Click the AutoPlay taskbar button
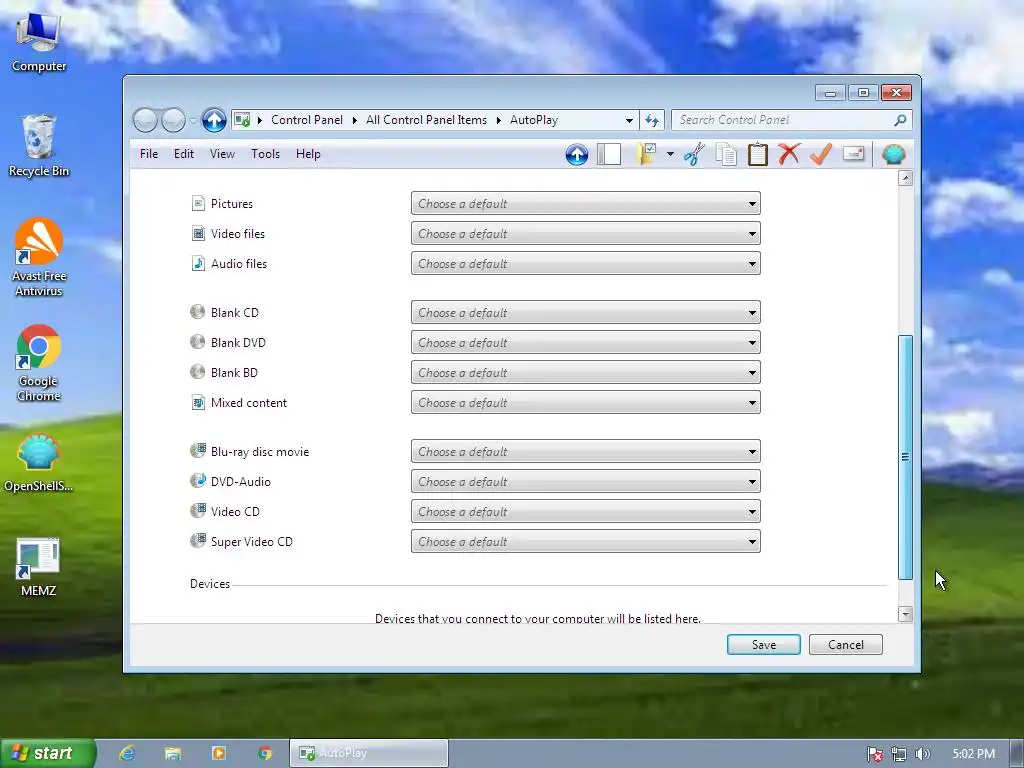Screen dimensions: 1024x768 (x=369, y=754)
